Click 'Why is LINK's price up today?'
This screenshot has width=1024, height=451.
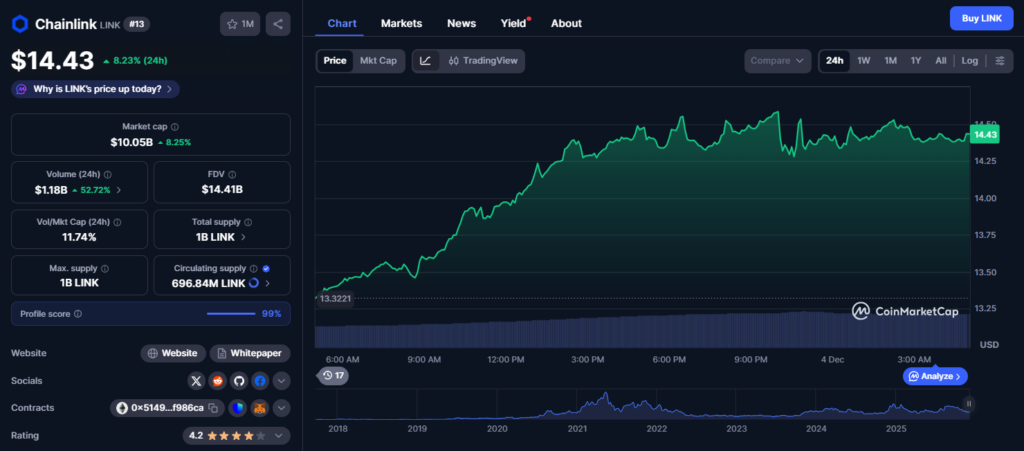coord(95,89)
